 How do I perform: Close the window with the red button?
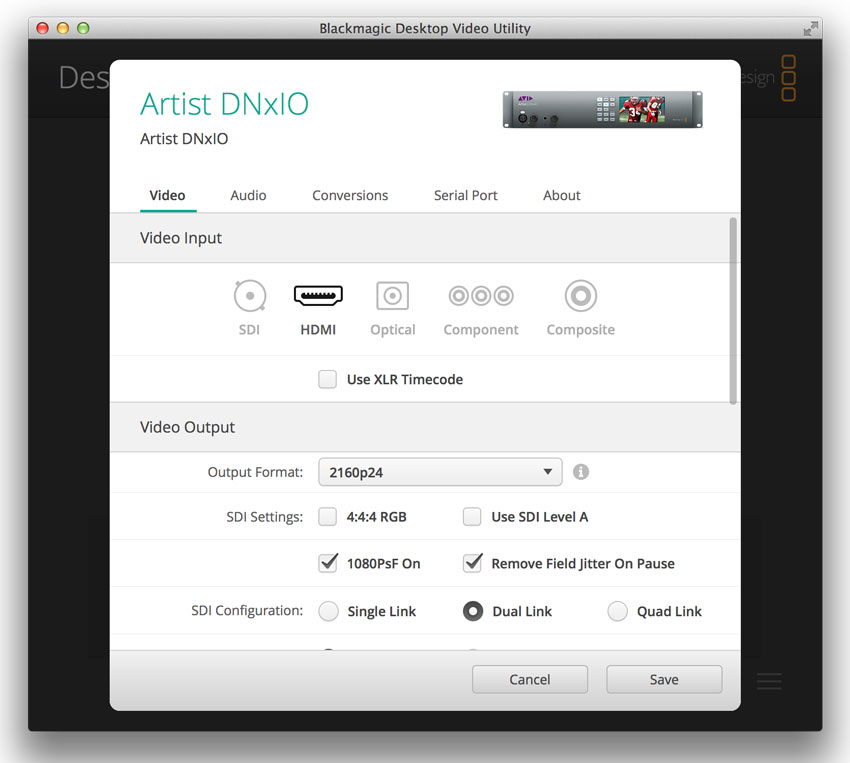(42, 28)
